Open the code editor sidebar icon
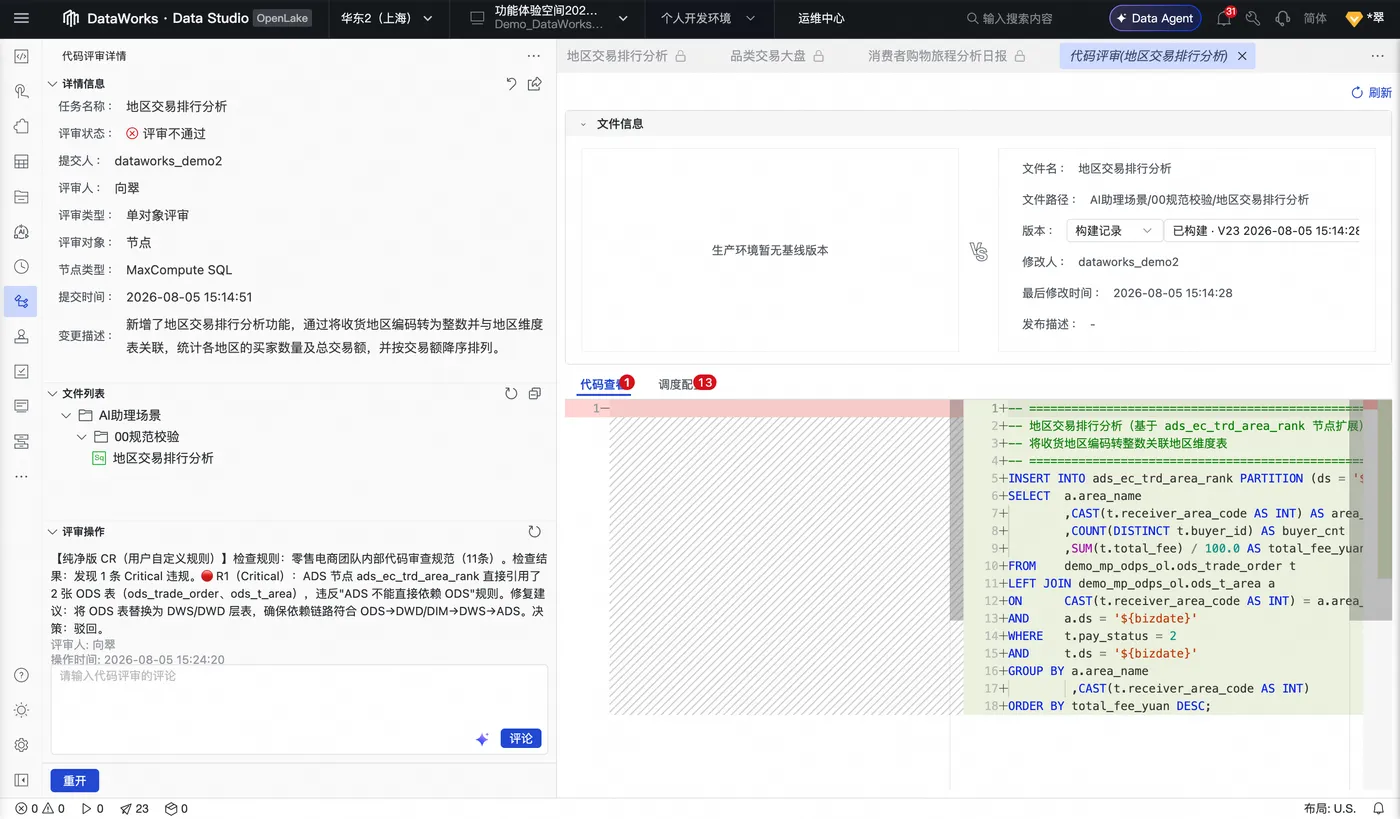Viewport: 1400px width, 819px height. click(21, 56)
